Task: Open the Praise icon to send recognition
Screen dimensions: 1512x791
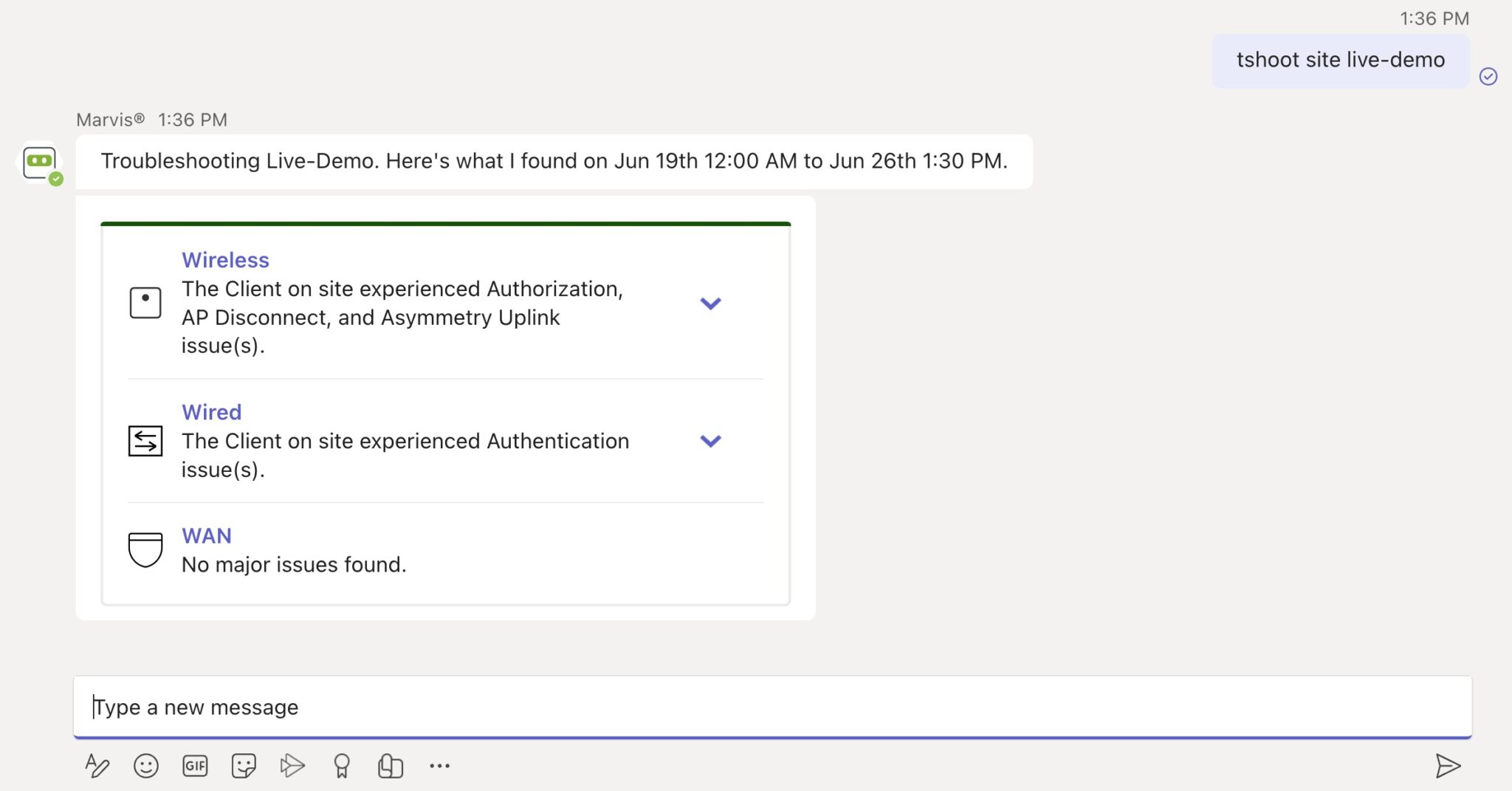Action: 342,766
